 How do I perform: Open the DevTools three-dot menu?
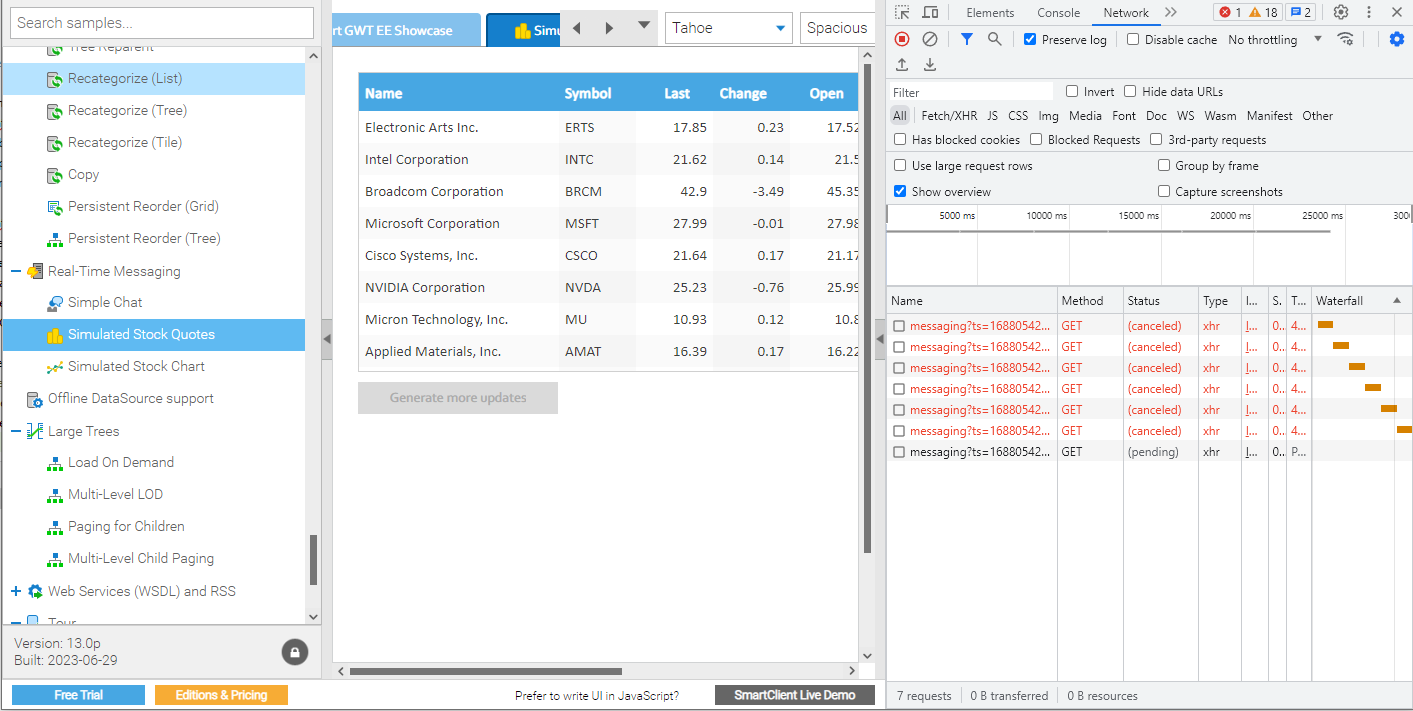(1367, 12)
